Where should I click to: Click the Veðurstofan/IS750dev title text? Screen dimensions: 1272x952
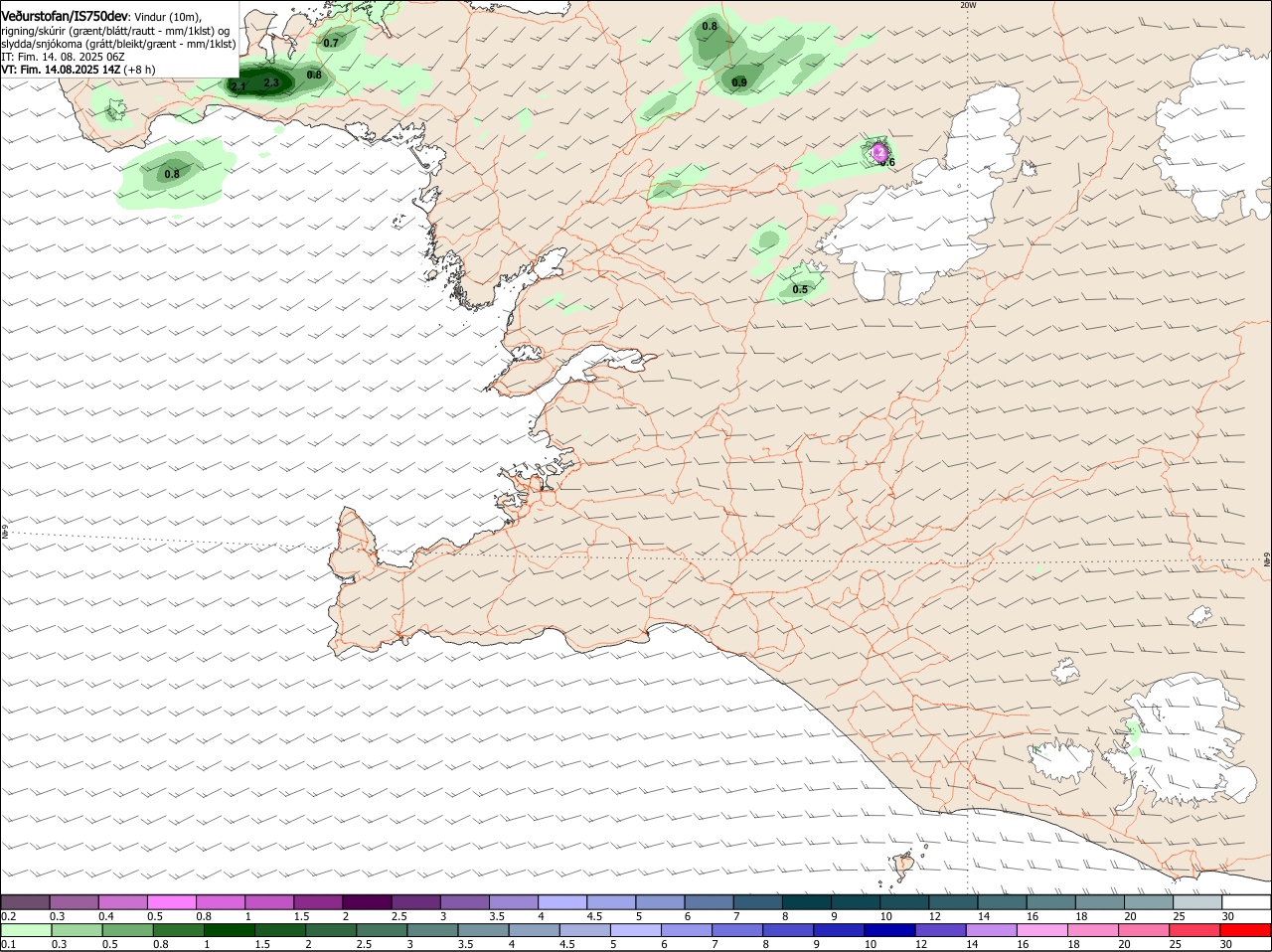click(64, 16)
